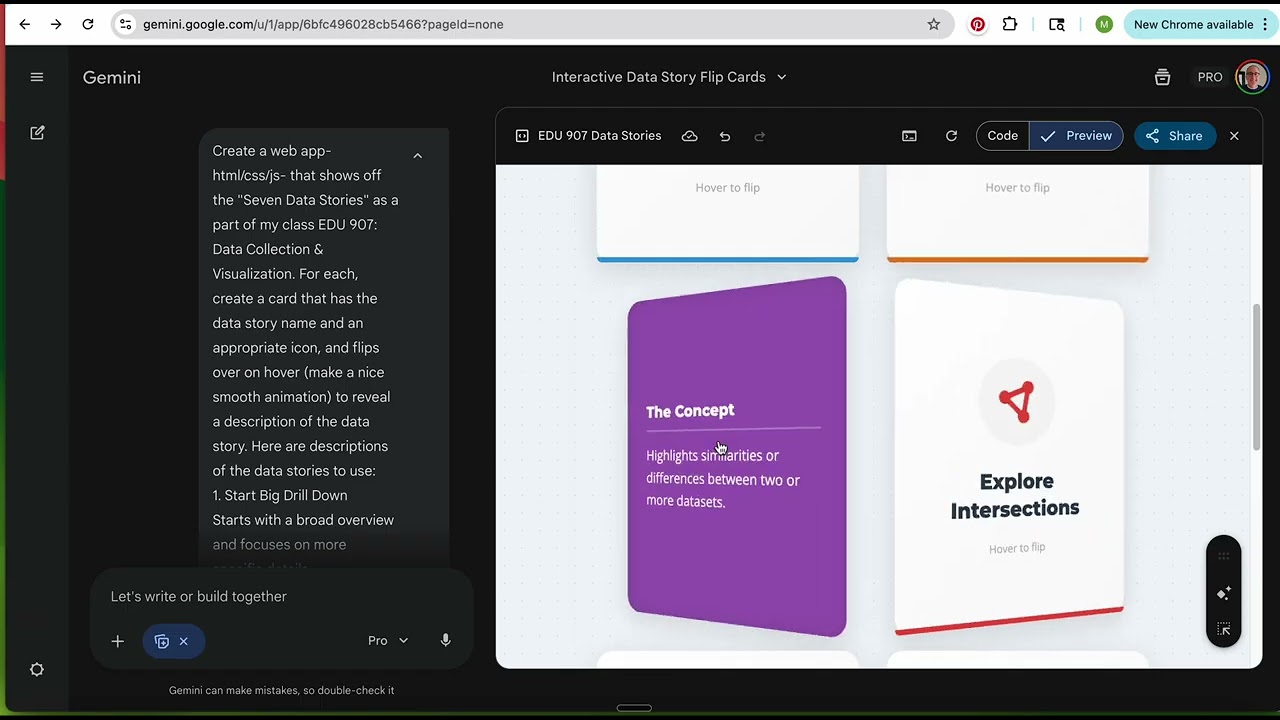Open the Gemini main menu hamburger
This screenshot has width=1280, height=720.
coord(37,77)
